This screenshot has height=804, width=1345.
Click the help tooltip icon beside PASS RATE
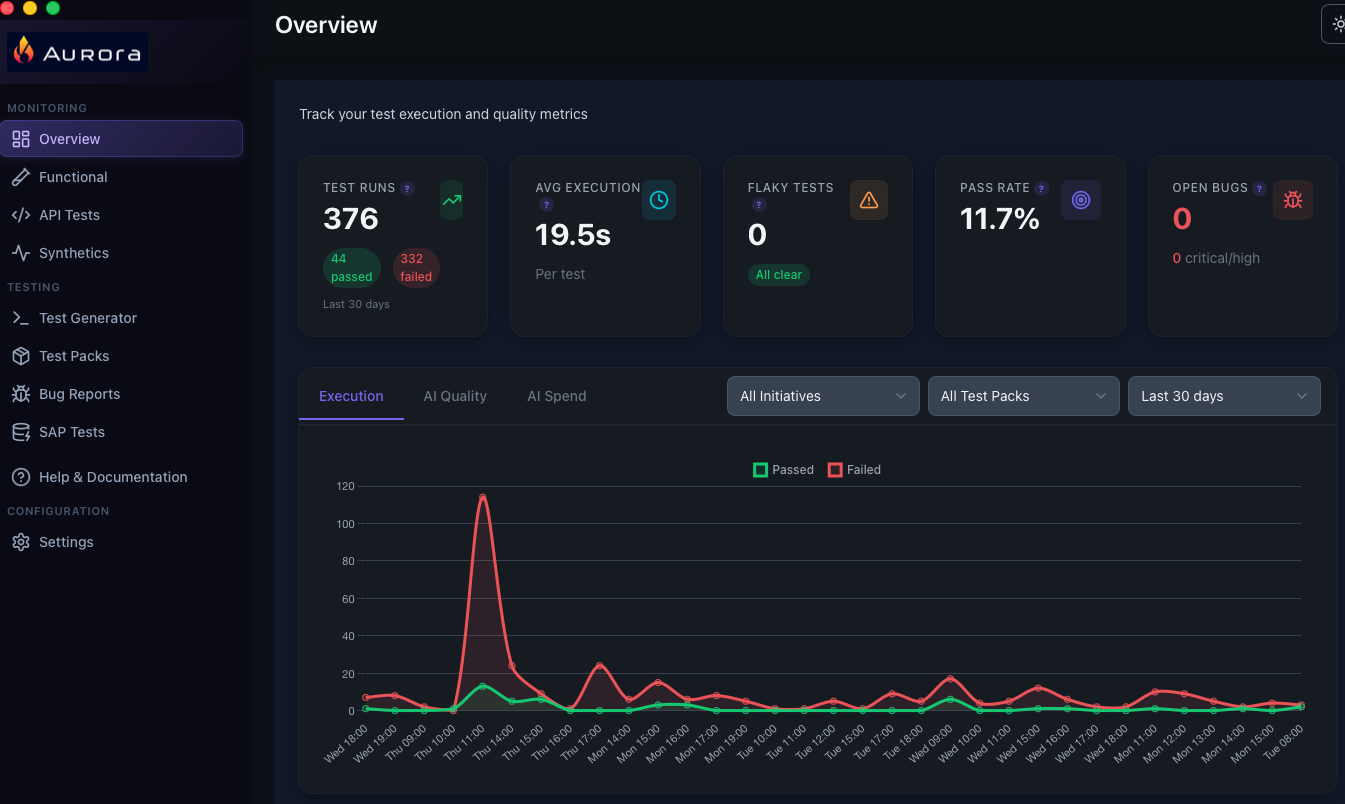coord(1042,188)
